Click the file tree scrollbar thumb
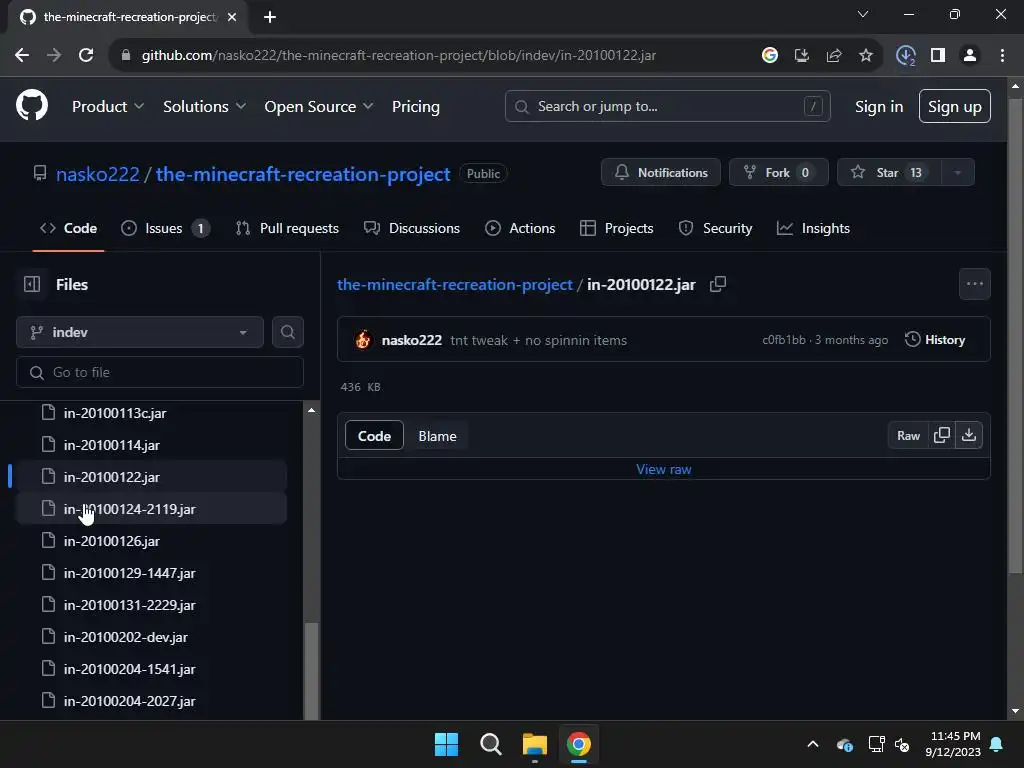Viewport: 1024px width, 768px height. pyautogui.click(x=312, y=671)
